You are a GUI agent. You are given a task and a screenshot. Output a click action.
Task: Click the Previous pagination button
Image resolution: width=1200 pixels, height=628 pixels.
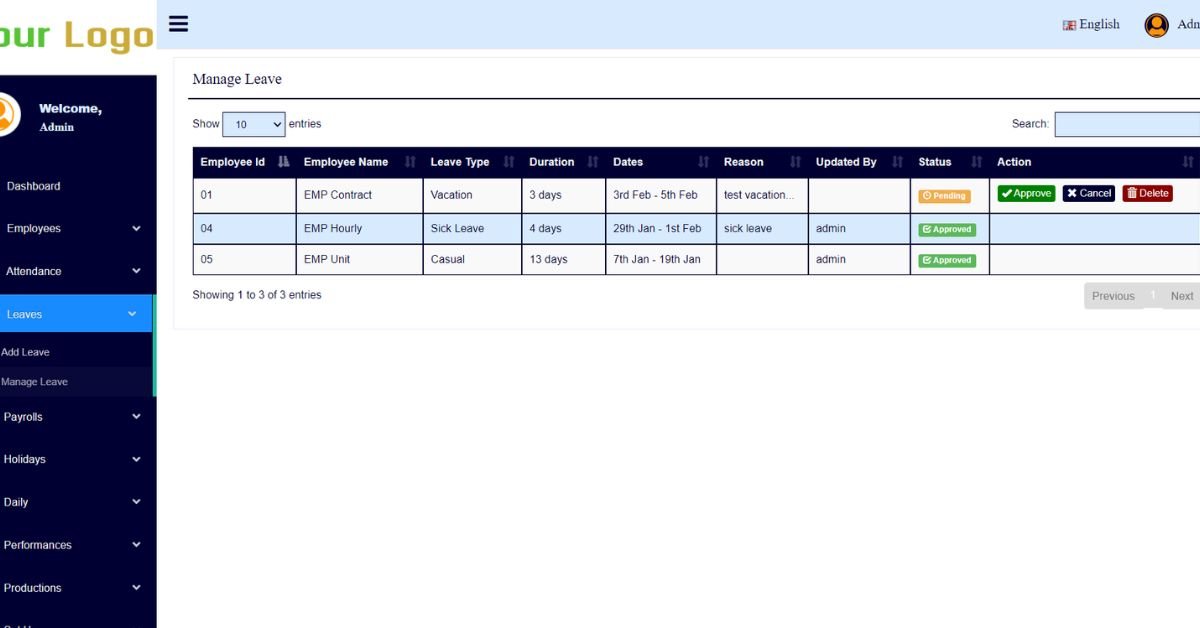1112,296
